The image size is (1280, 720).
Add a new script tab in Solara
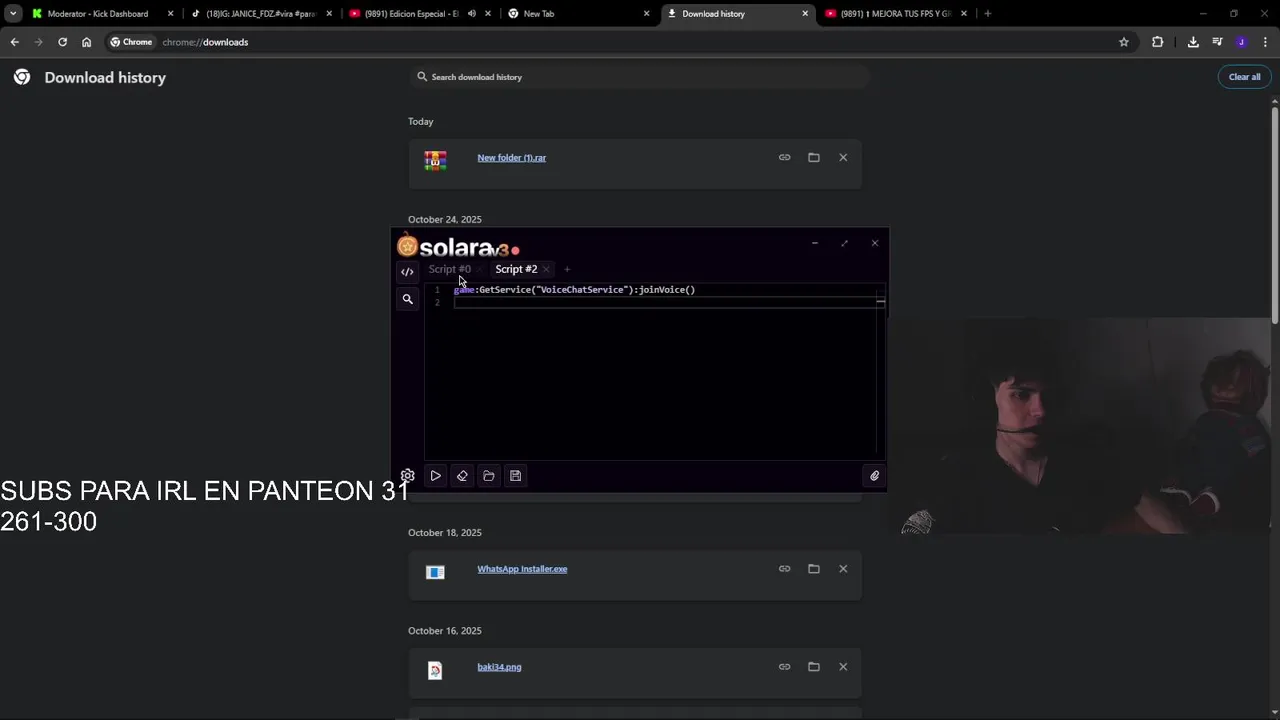[x=567, y=269]
